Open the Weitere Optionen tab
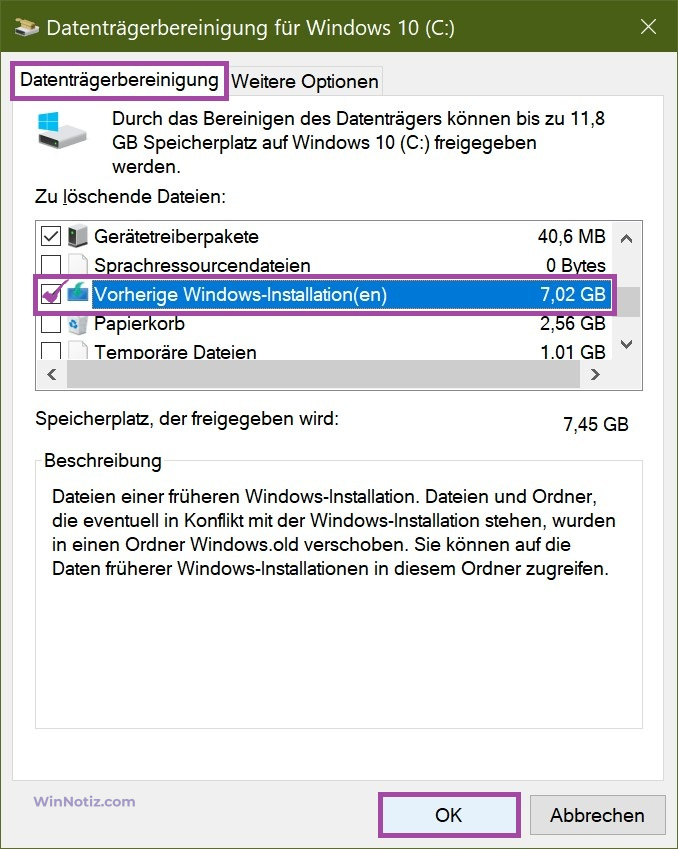 tap(305, 81)
